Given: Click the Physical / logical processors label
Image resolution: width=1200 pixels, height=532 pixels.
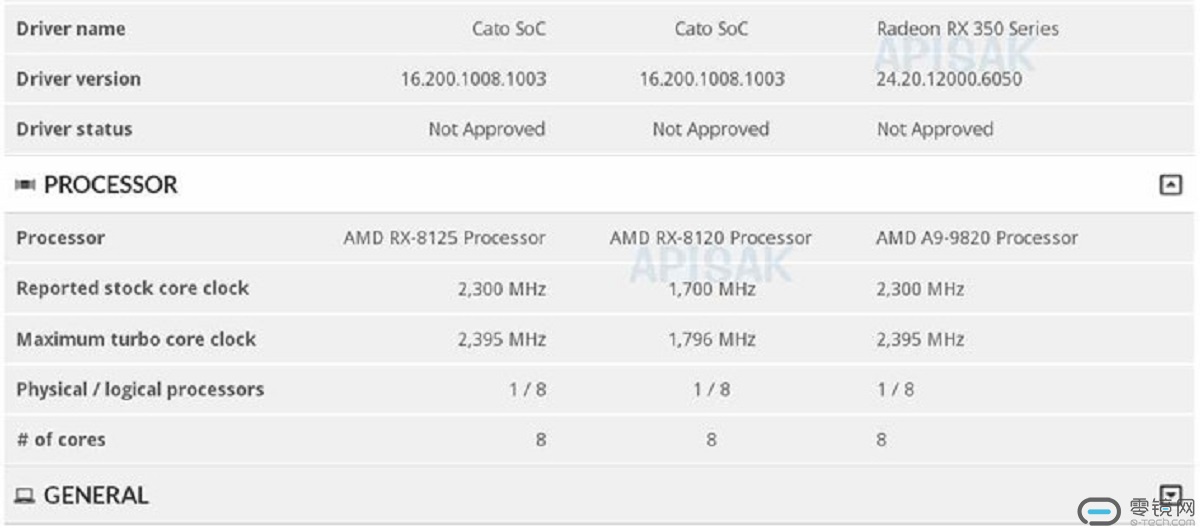Looking at the screenshot, I should (x=140, y=389).
